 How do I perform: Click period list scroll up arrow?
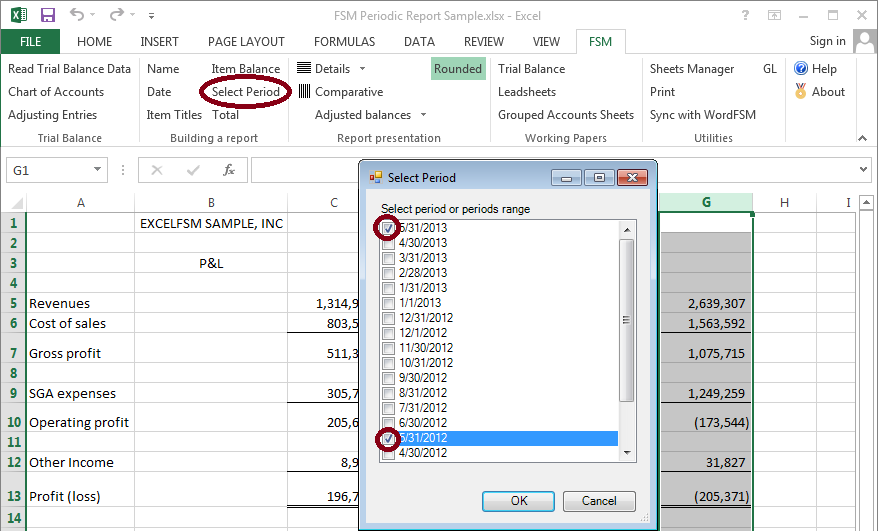pos(627,230)
